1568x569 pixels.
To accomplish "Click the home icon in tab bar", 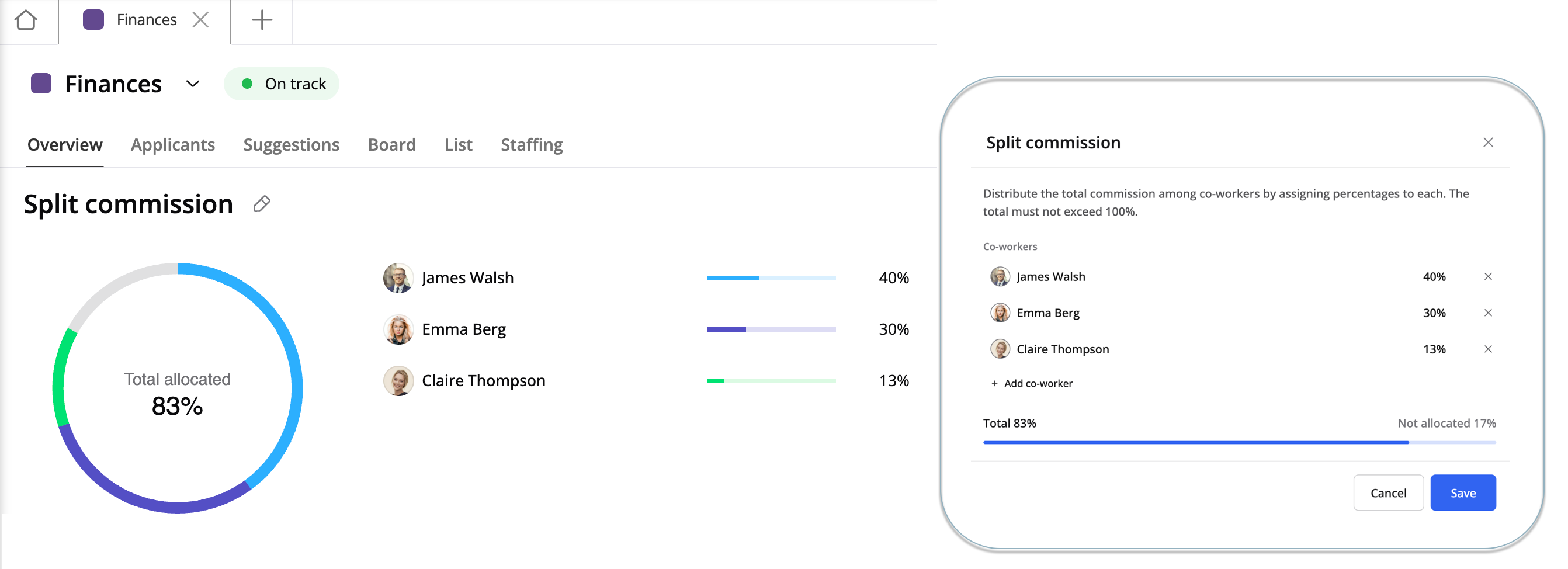I will coord(26,20).
